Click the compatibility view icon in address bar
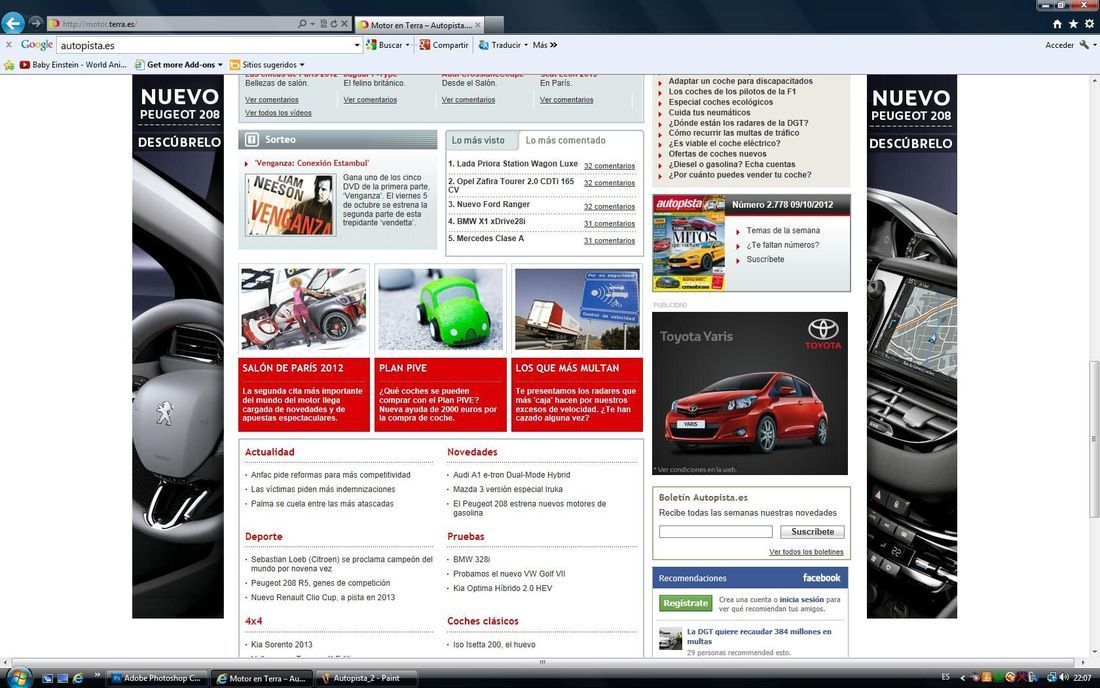The height and width of the screenshot is (688, 1100). pos(323,24)
